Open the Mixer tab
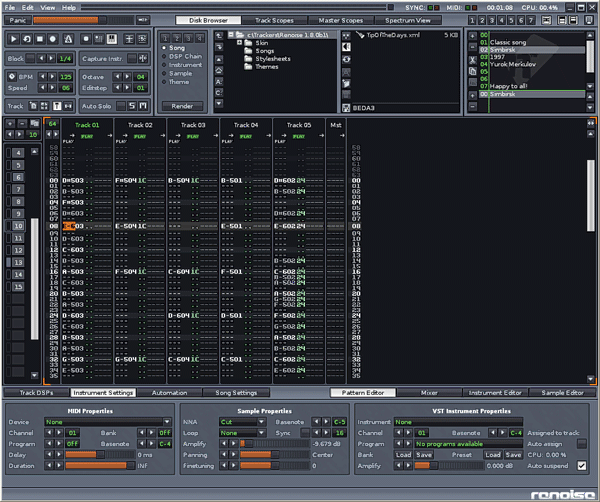This screenshot has width=600, height=502. tap(429, 393)
